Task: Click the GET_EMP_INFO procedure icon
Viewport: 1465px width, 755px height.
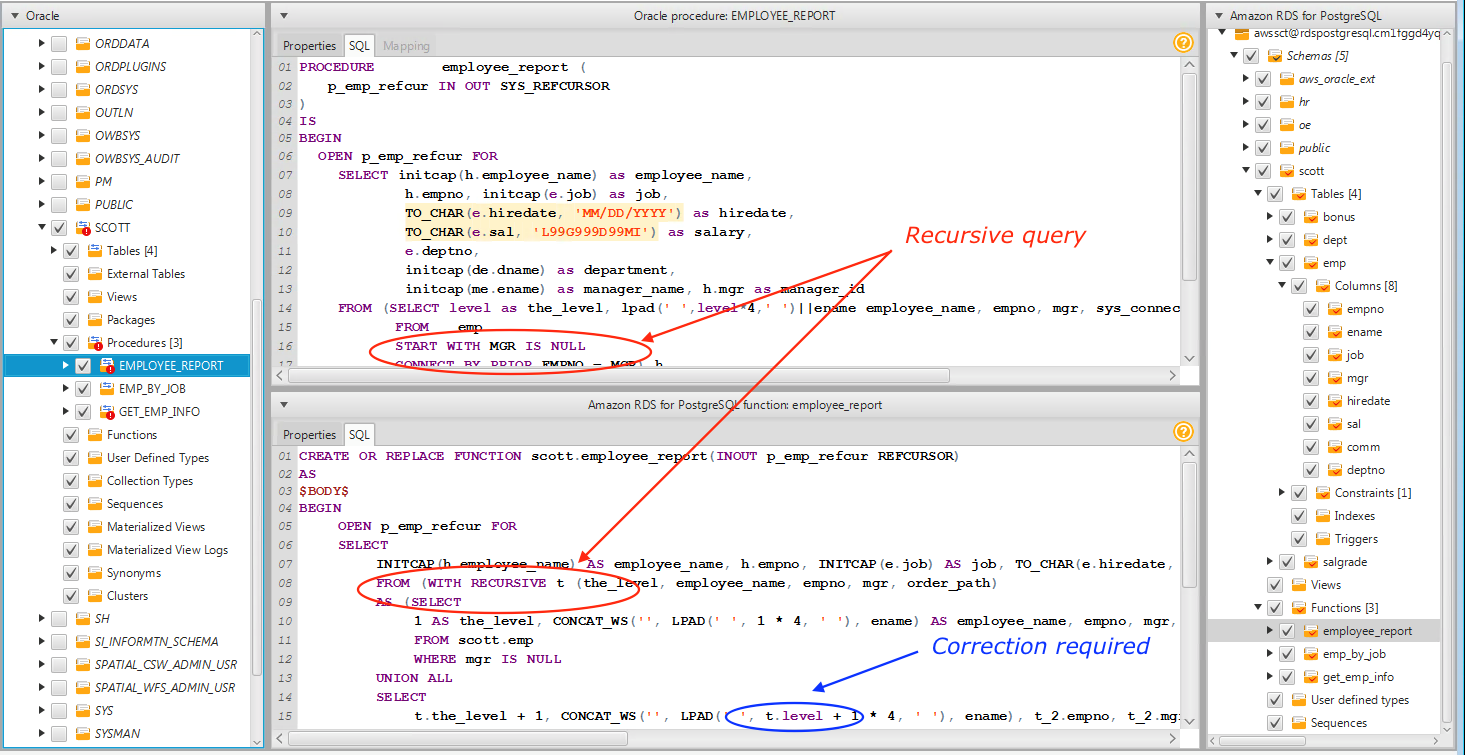Action: click(107, 412)
